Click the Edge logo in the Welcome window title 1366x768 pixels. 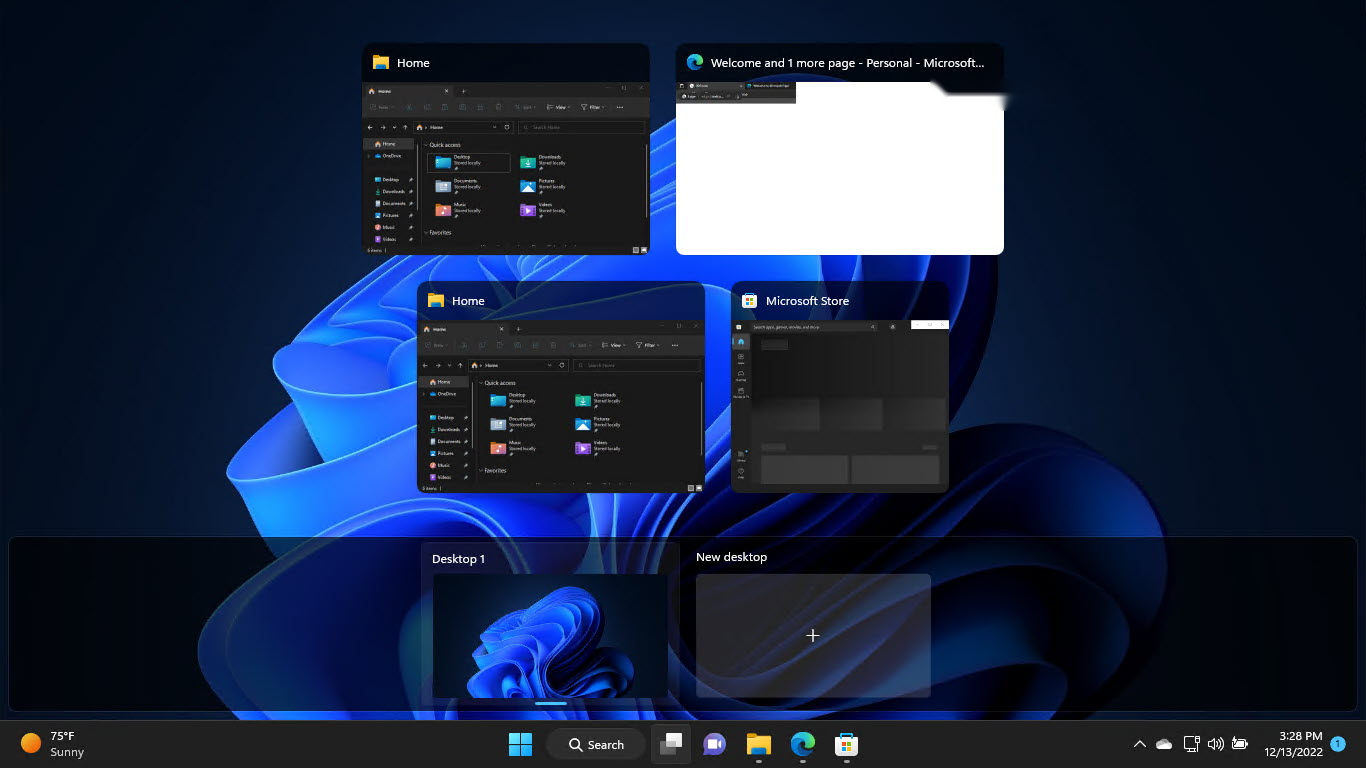point(695,62)
